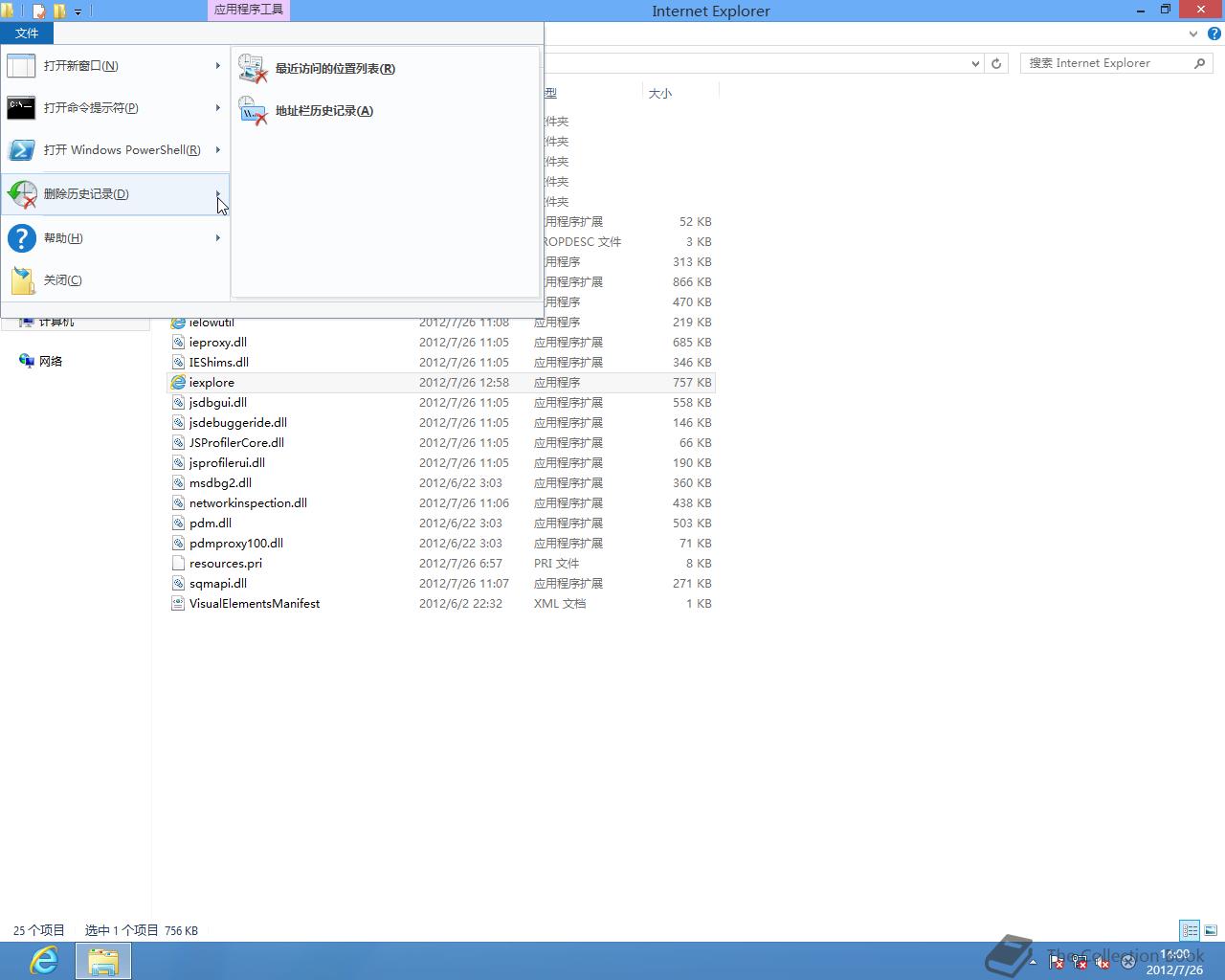Click the 关闭 folder icon in menu
Screen dimensions: 1225x980
[23, 280]
